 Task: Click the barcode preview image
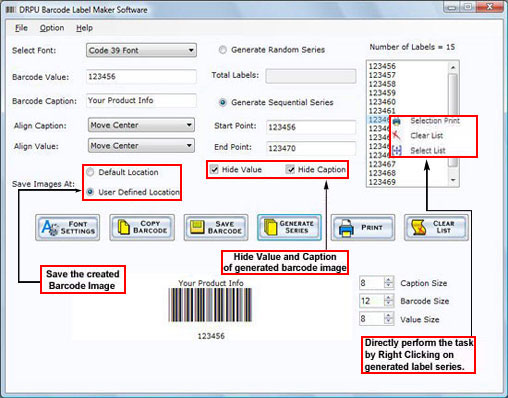pos(210,305)
